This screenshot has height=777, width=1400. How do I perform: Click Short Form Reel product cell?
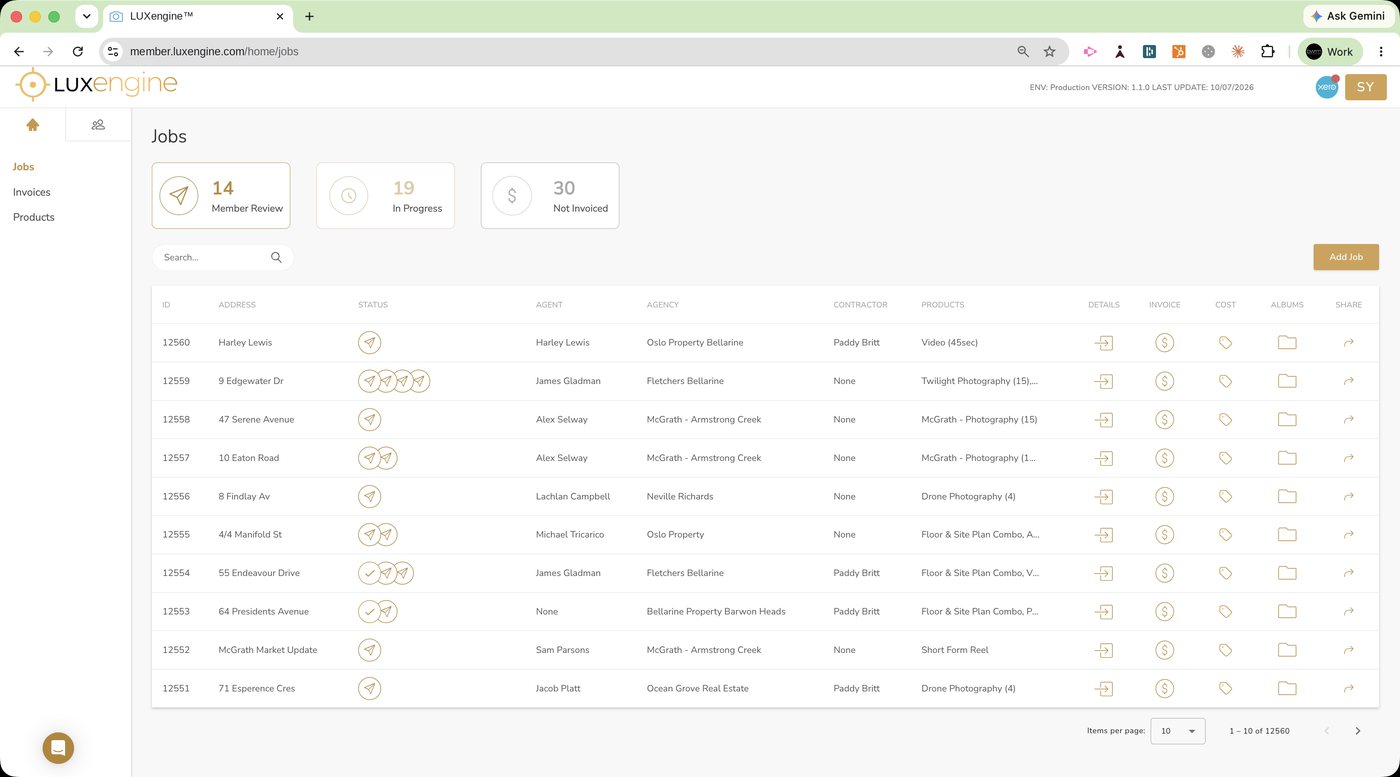pyautogui.click(x=955, y=650)
